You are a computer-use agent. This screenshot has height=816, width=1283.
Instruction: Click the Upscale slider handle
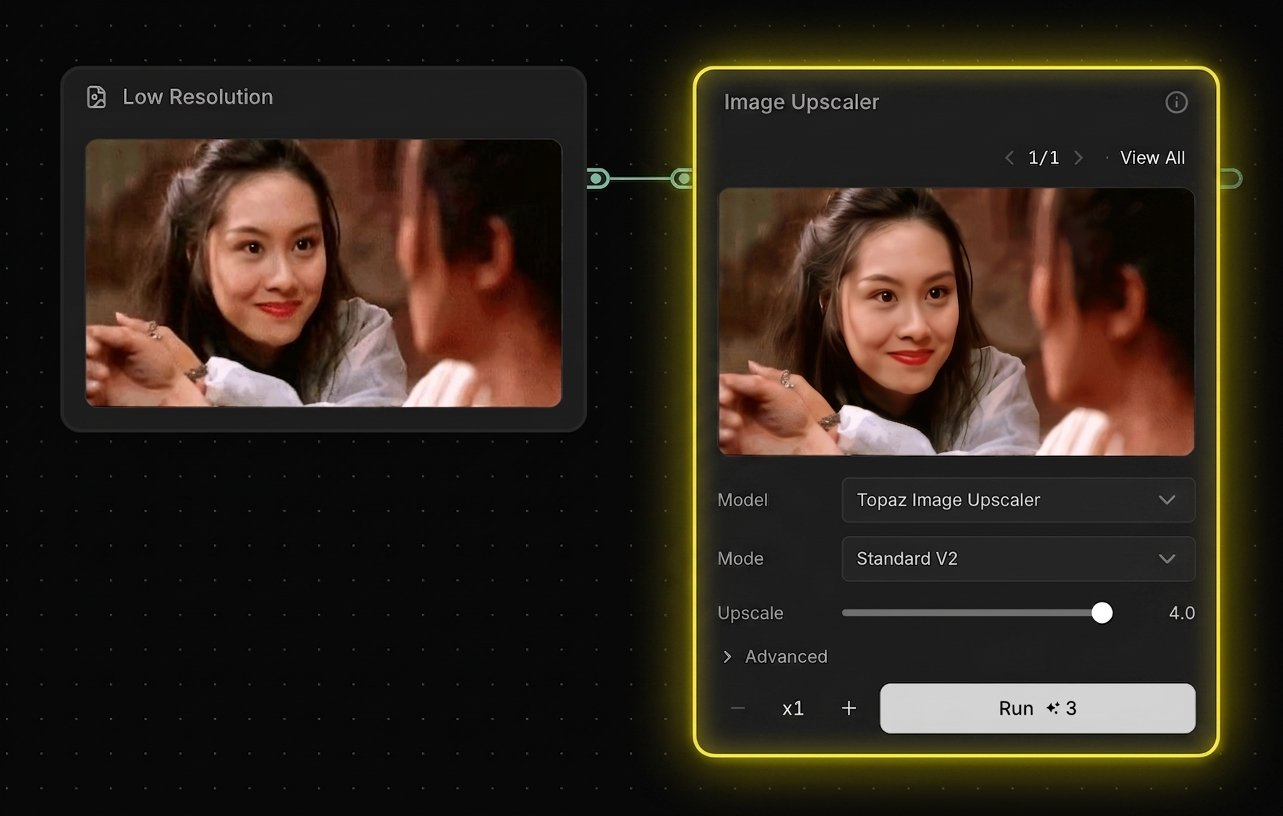click(1102, 613)
